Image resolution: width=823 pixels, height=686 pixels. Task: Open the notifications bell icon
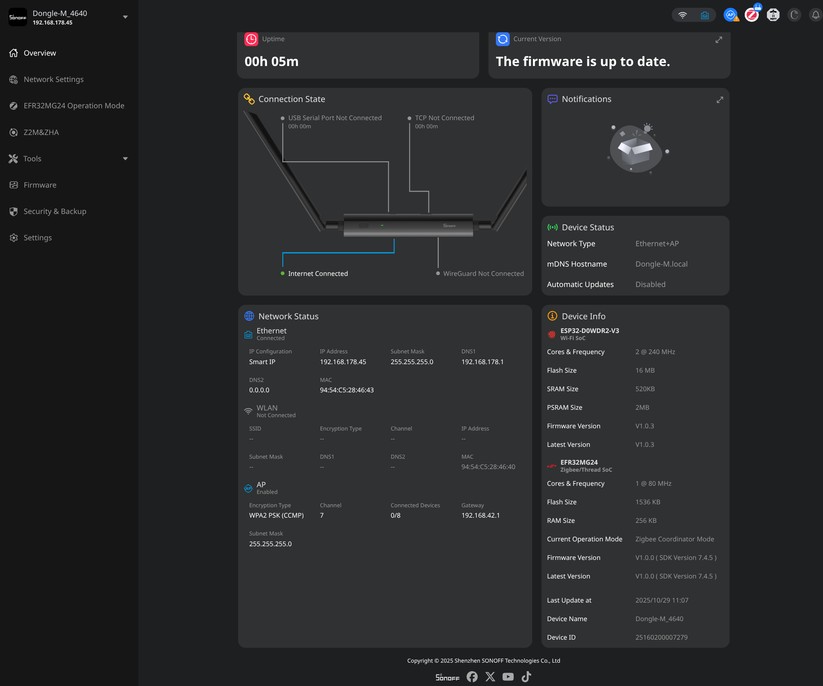coord(815,14)
